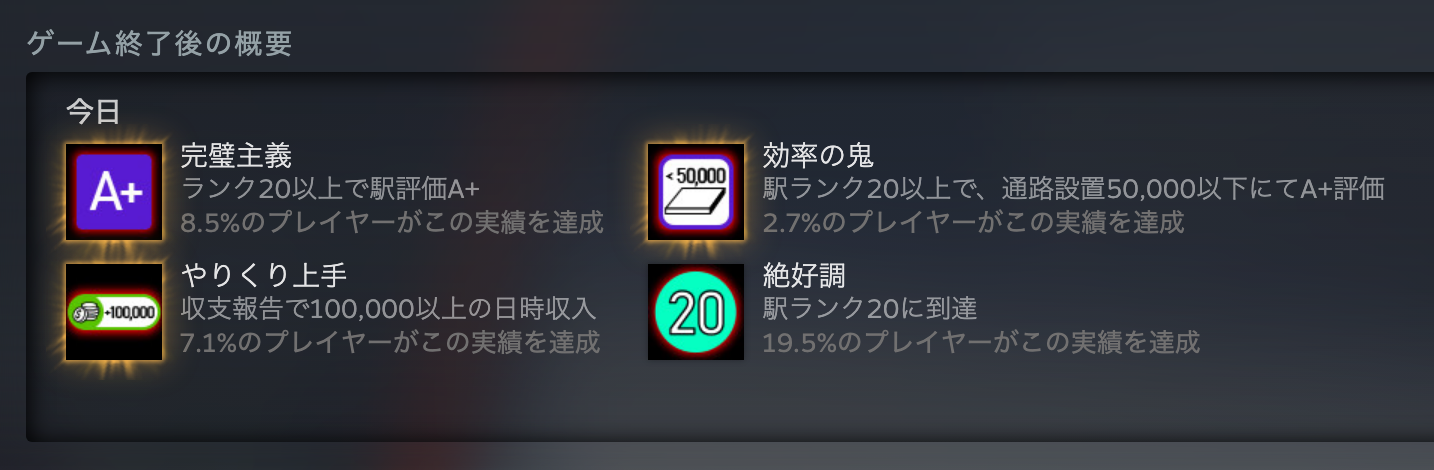Select the やりくり上手 achievement title
This screenshot has width=1434, height=470.
coord(264,275)
